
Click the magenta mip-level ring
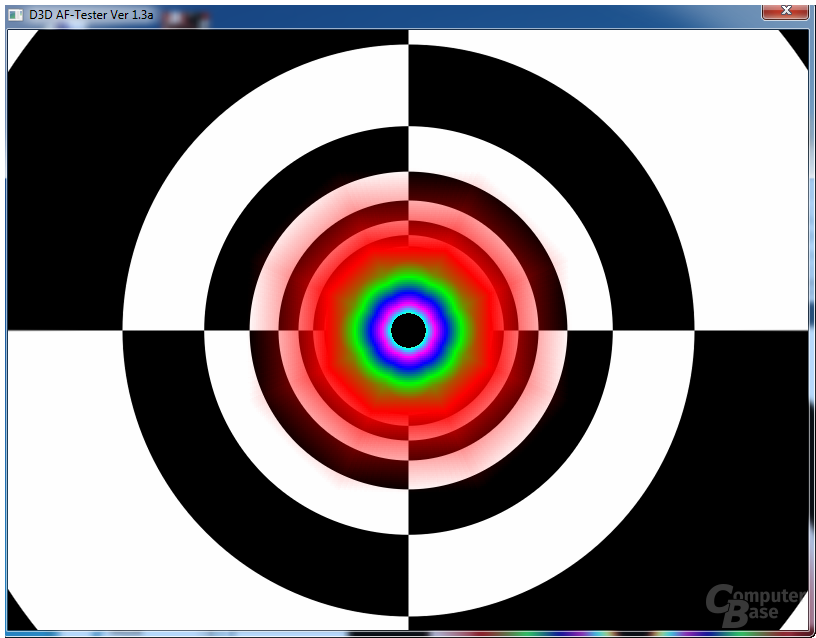[x=408, y=303]
